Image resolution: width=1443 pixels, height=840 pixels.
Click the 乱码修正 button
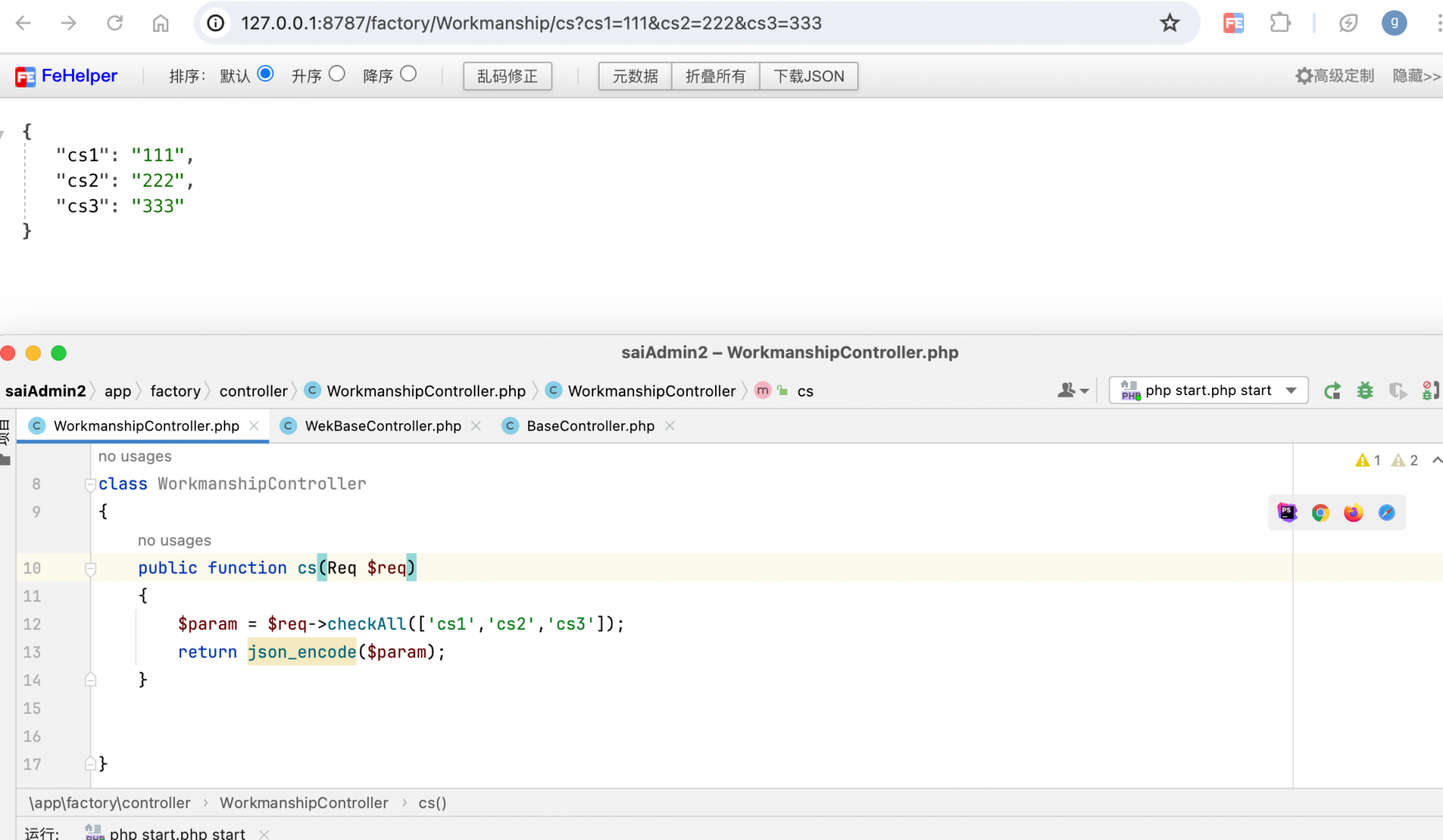coord(507,76)
